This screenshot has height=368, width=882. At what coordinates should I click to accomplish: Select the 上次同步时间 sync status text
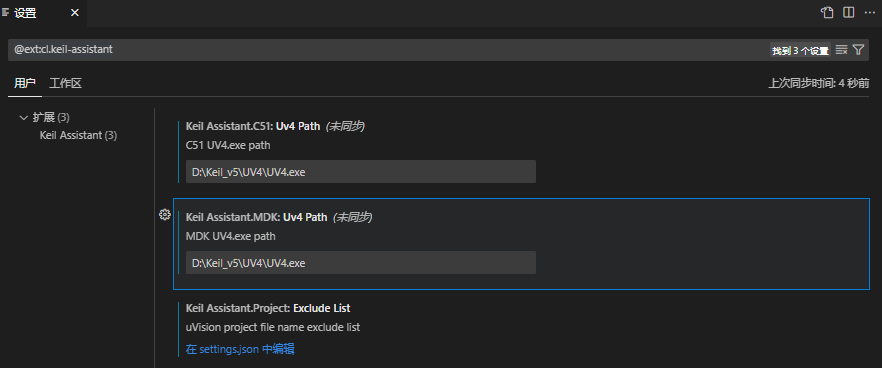click(819, 84)
